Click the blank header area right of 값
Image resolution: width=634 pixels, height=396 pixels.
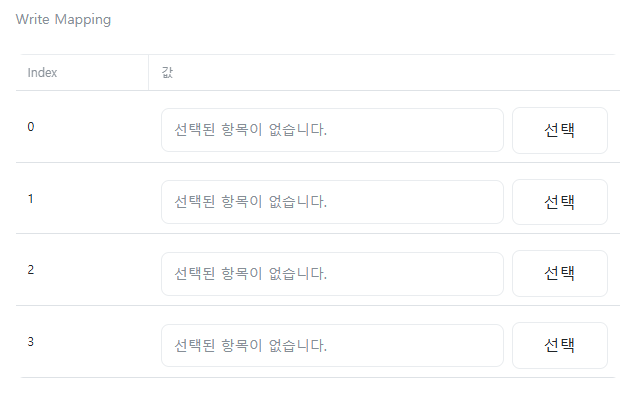click(x=396, y=72)
